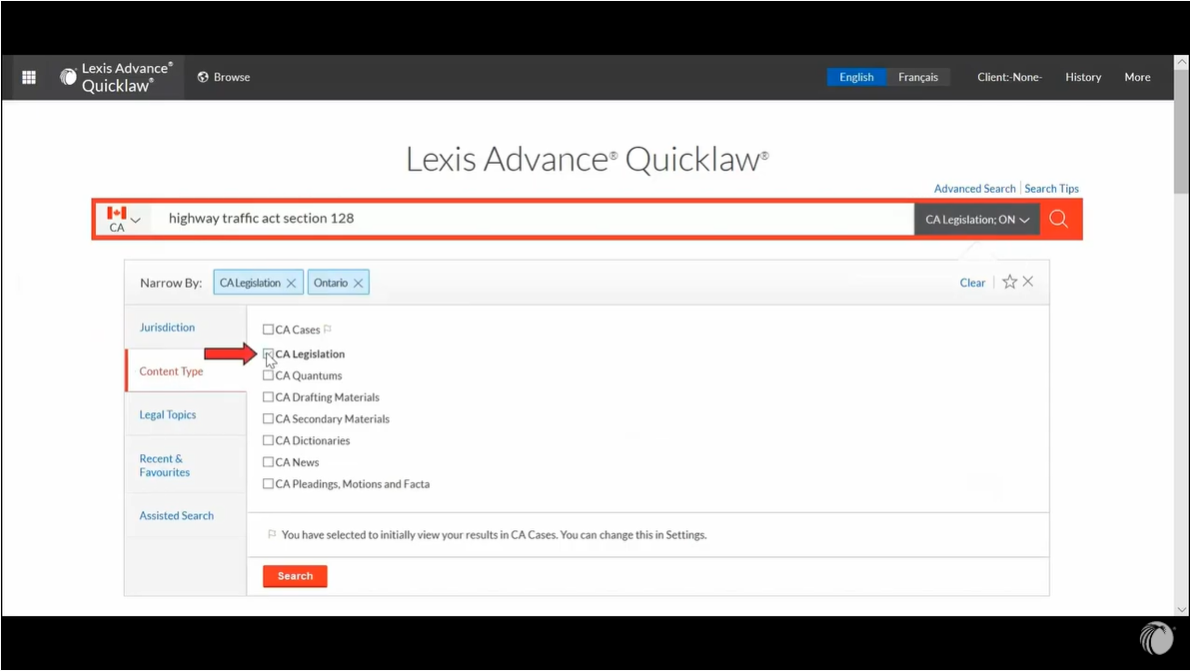1190x671 pixels.
Task: Check the CA Quantums checkbox
Action: coord(268,375)
